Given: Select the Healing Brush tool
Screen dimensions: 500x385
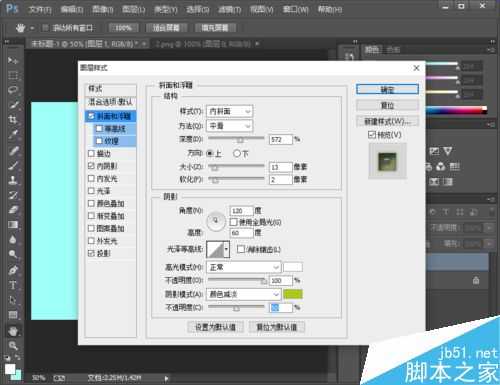Looking at the screenshot, I should pos(13,150).
